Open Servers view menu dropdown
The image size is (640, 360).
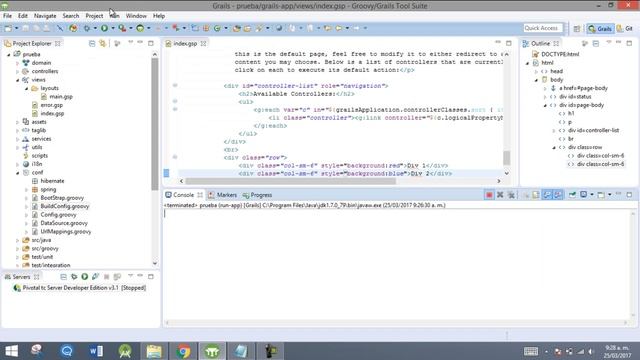tap(131, 276)
